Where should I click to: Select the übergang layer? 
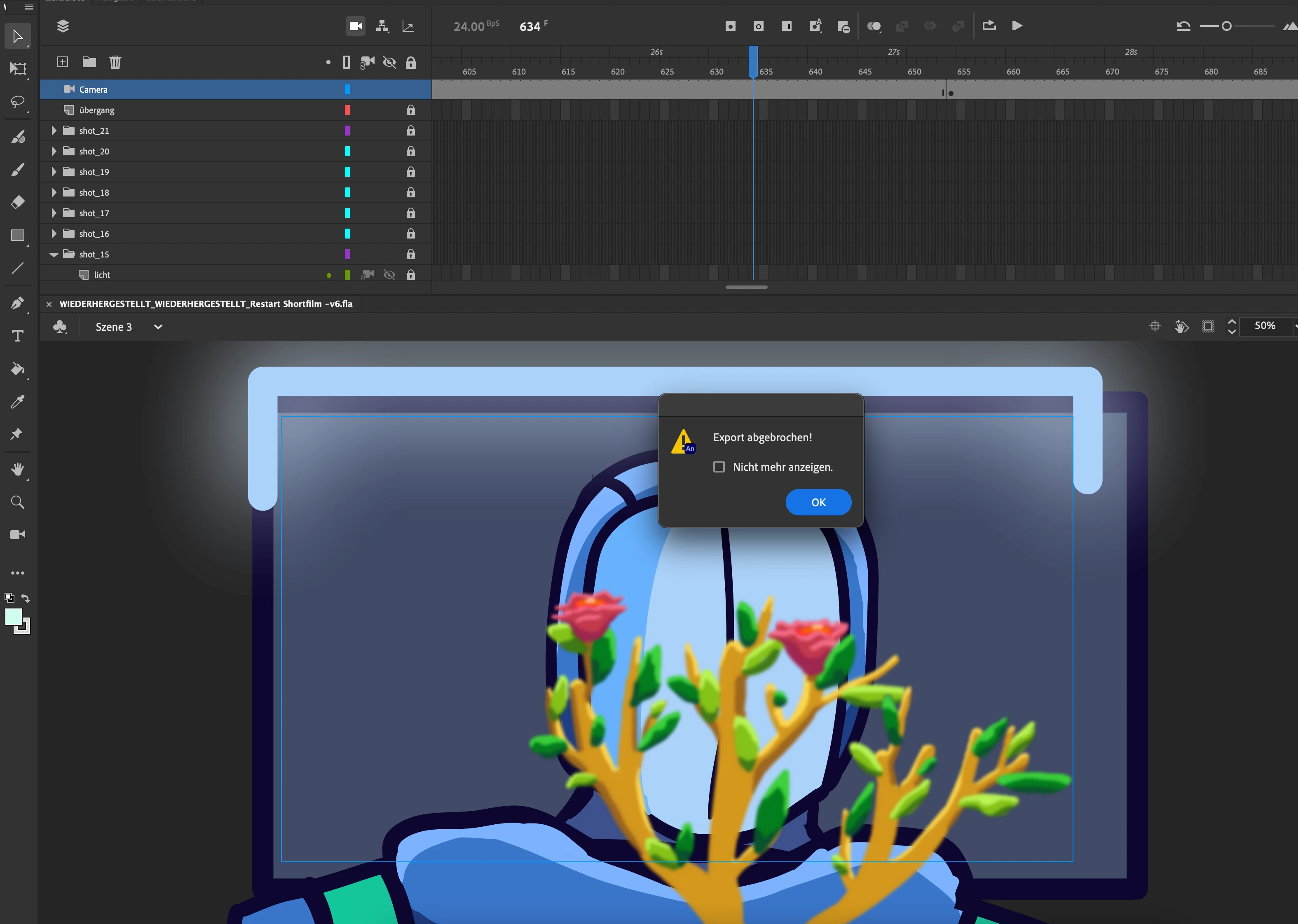coord(97,110)
